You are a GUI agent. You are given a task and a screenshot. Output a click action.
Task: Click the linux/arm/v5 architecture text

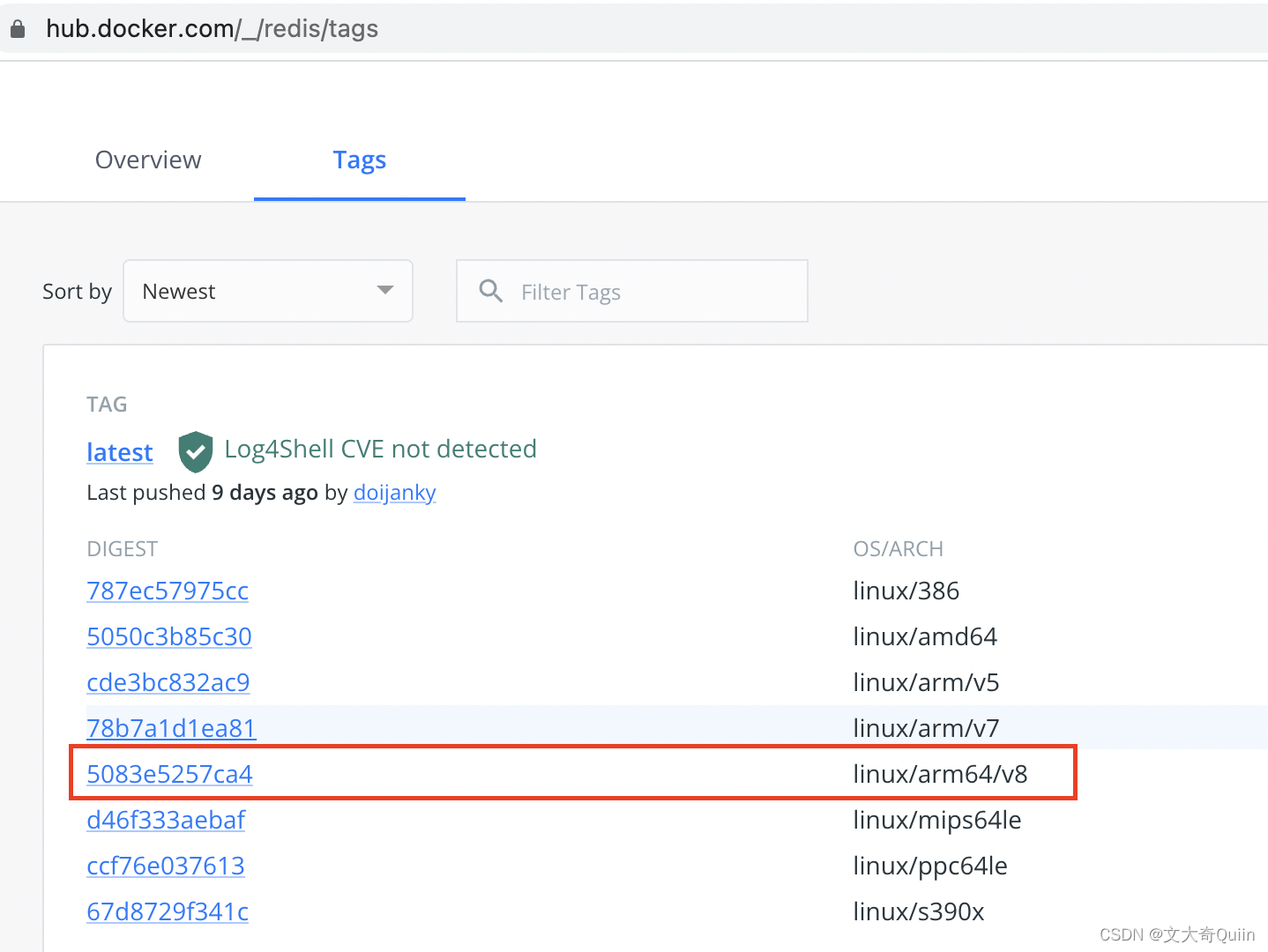(x=926, y=682)
